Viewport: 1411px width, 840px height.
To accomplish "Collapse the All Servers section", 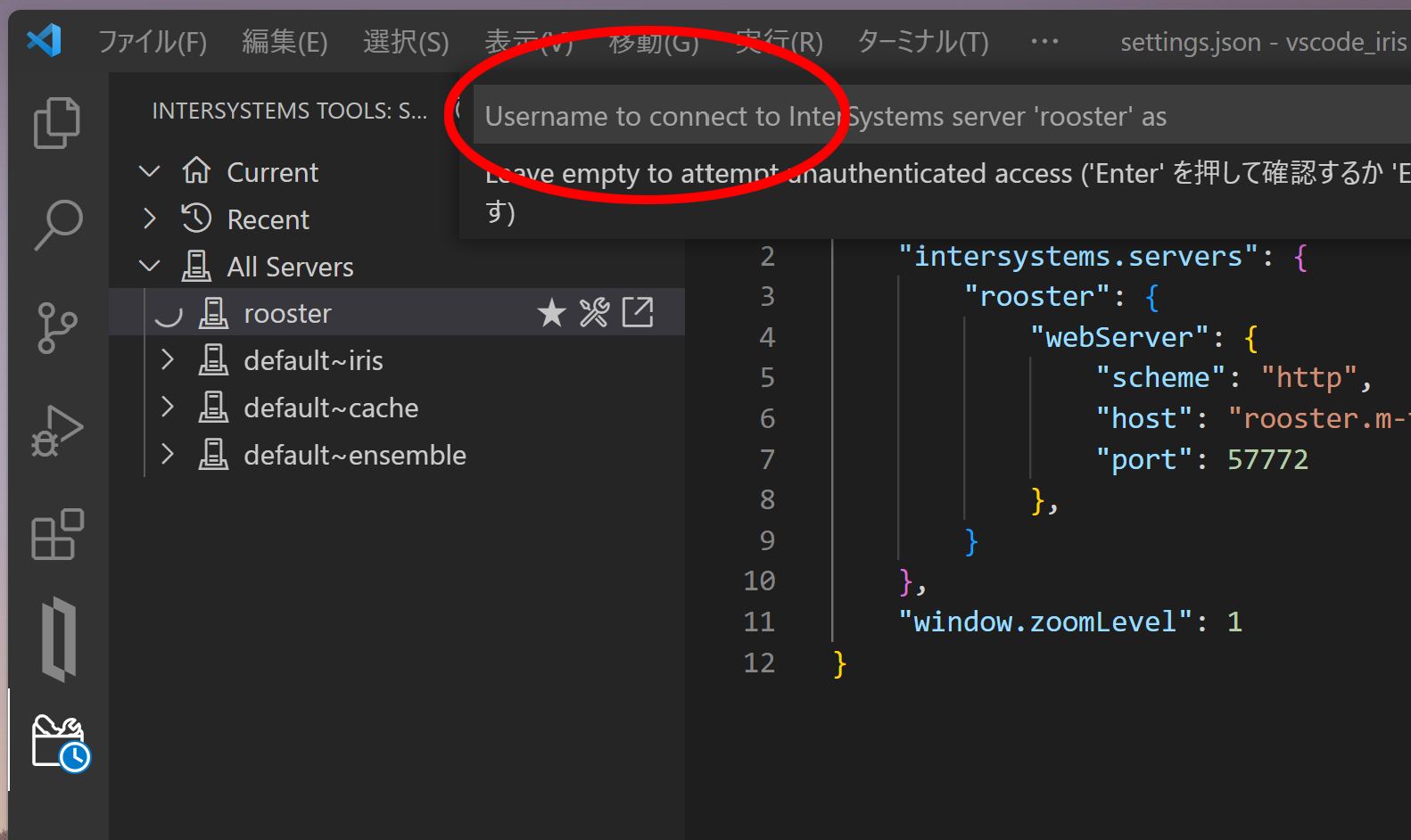I will (150, 267).
